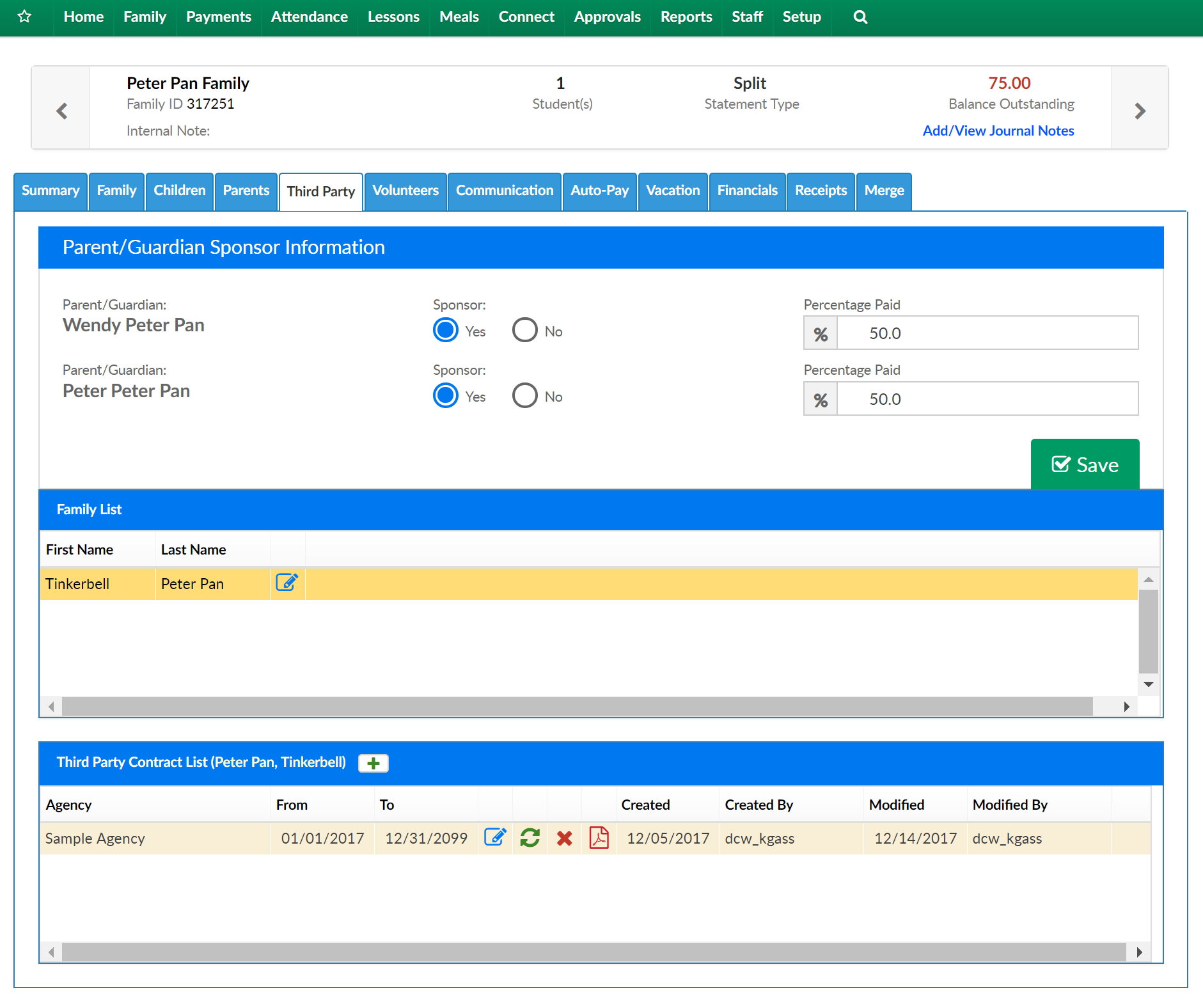
Task: Open Add/View Journal Notes link
Action: click(x=998, y=130)
